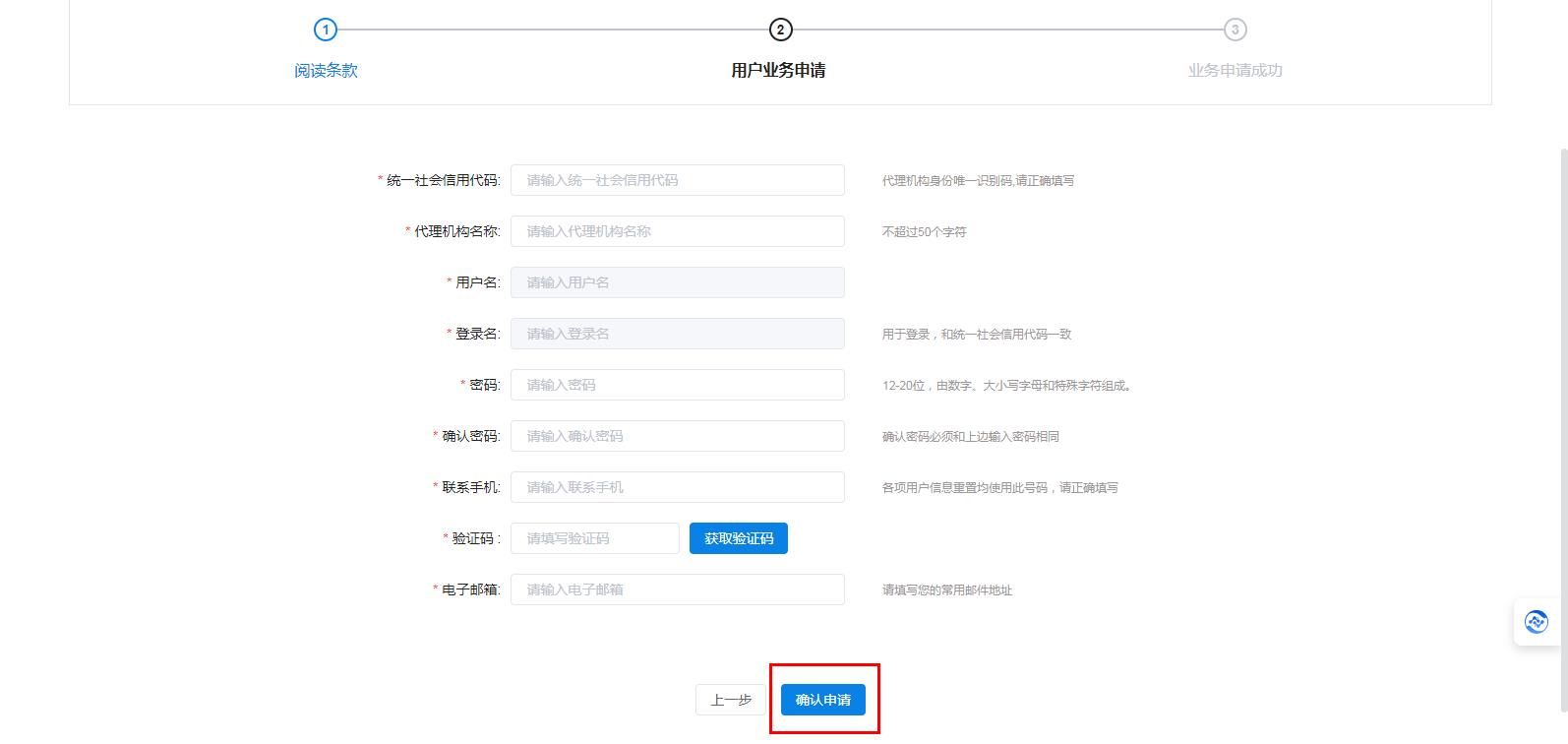Click the disabled 用户名 field
Viewport: 1568px width, 744px height.
pos(677,282)
